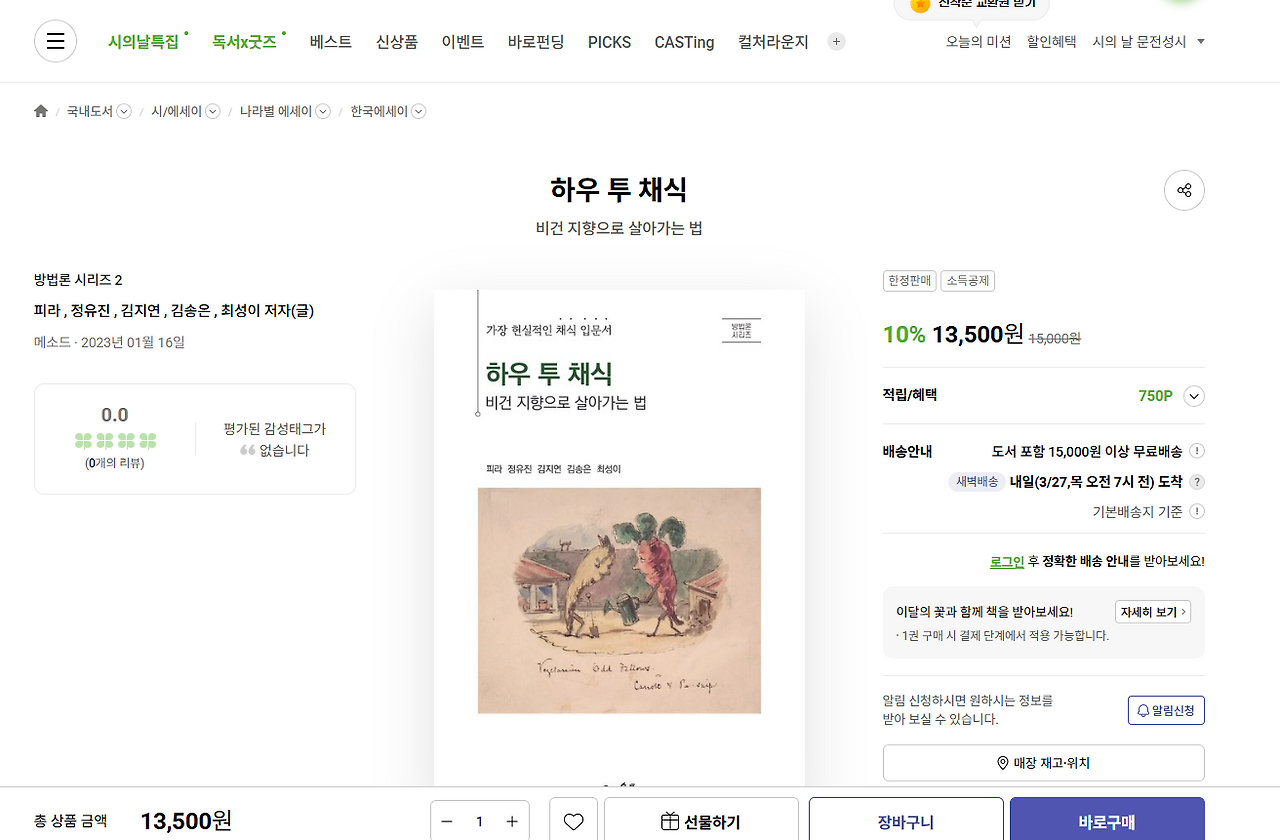Image resolution: width=1280 pixels, height=840 pixels.
Task: Share this book with the share icon
Action: pos(1184,190)
